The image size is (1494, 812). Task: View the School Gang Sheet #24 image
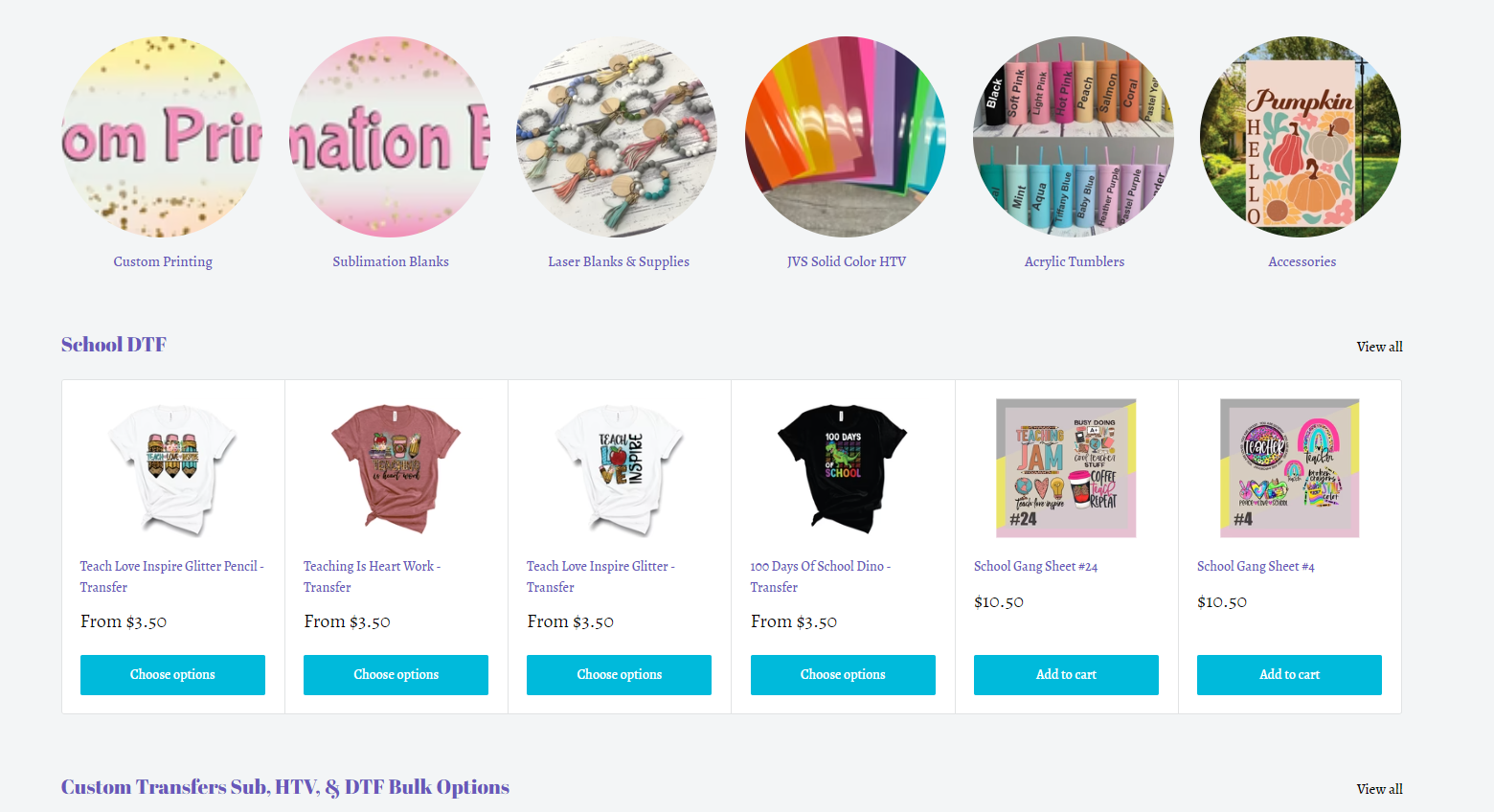click(x=1066, y=468)
